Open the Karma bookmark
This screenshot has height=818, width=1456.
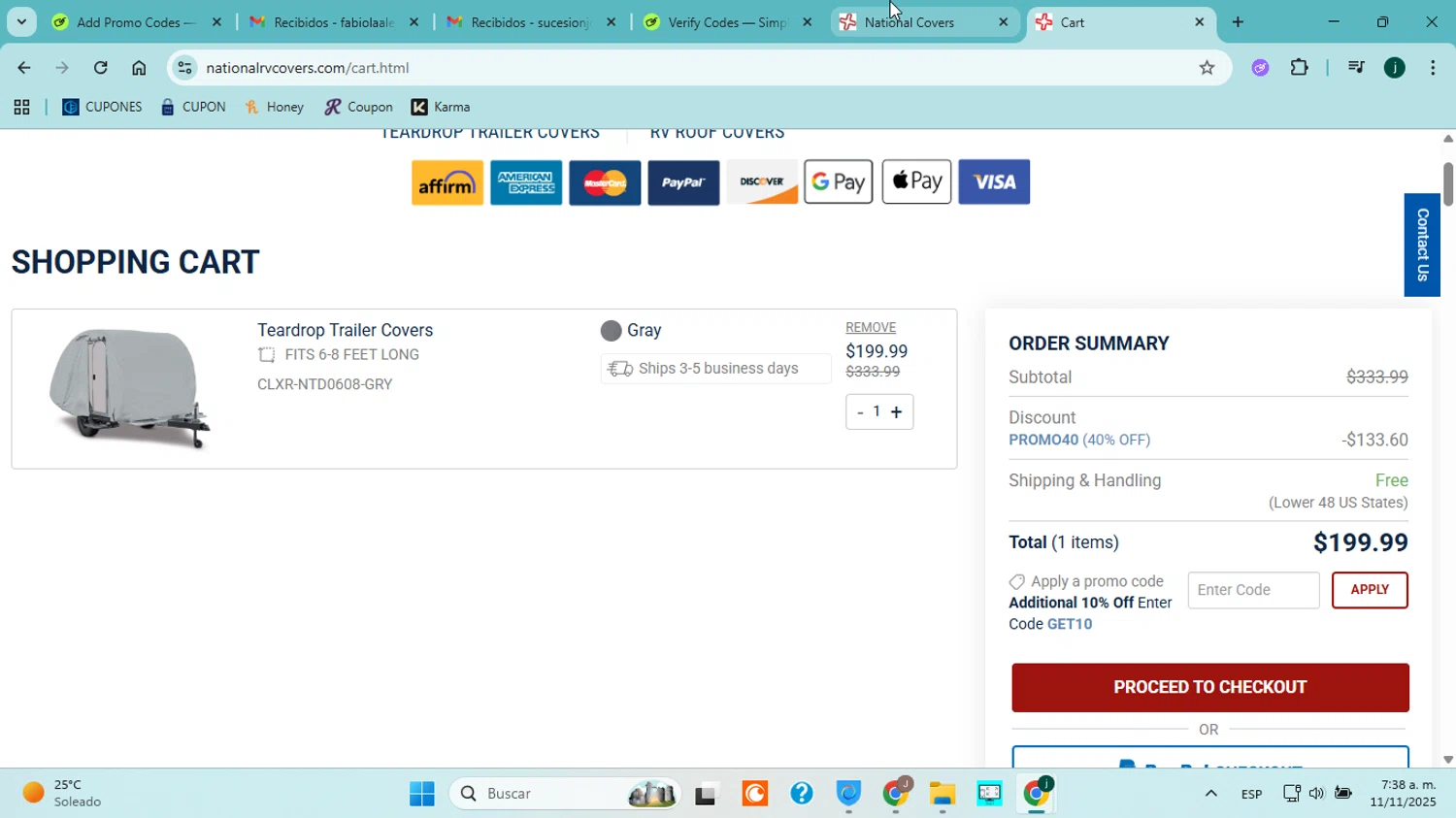tap(441, 108)
